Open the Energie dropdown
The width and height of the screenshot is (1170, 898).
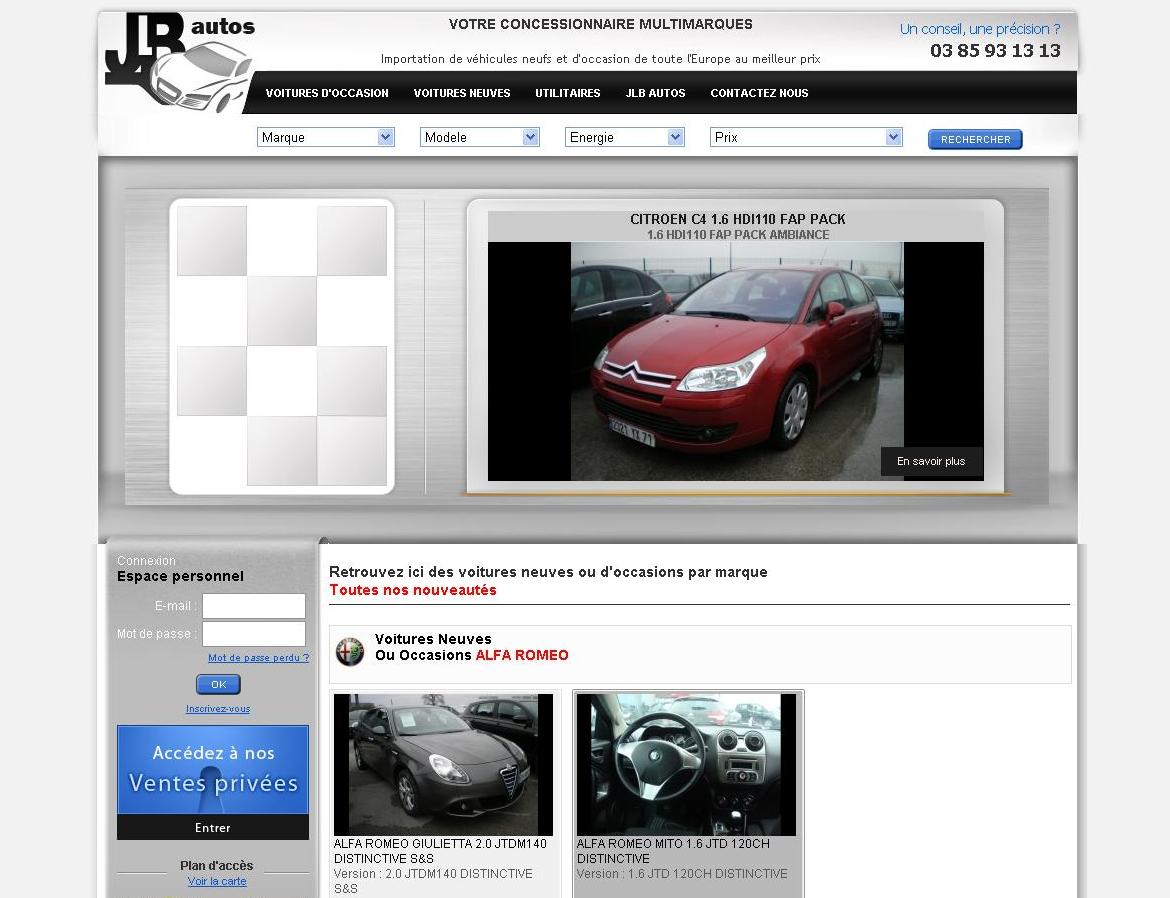tap(625, 137)
